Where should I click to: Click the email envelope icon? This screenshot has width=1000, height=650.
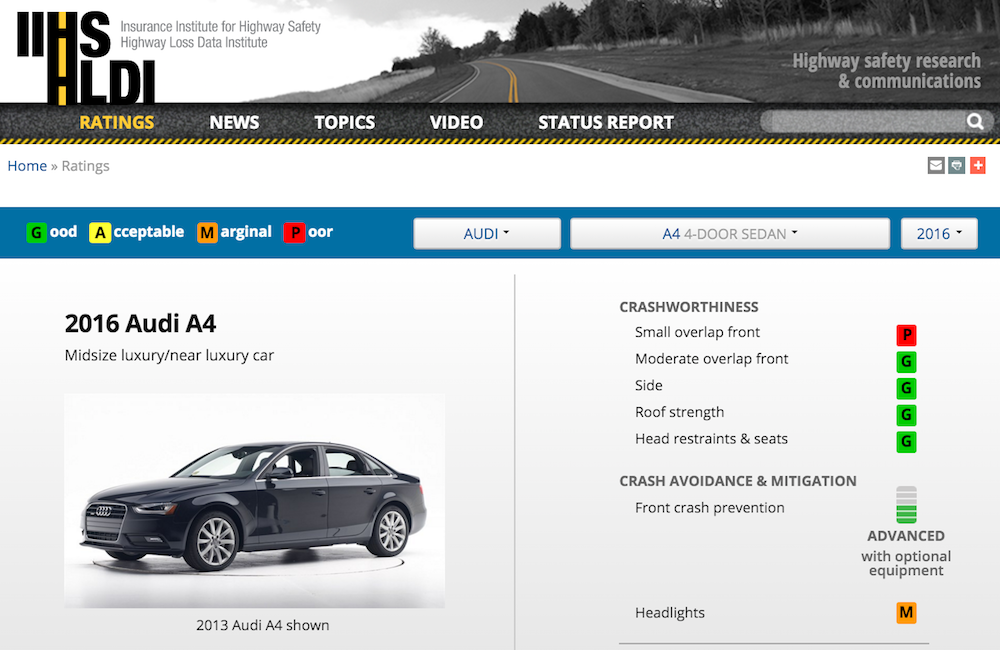pyautogui.click(x=936, y=166)
